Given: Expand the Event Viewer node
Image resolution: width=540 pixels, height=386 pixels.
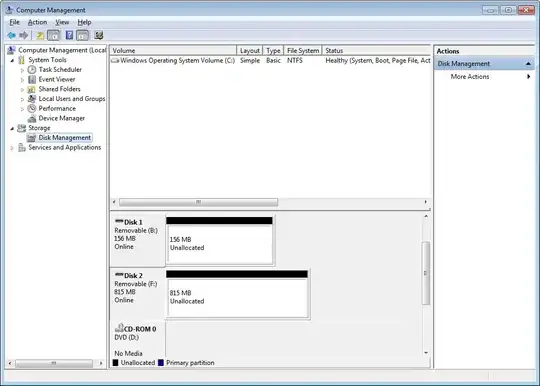Looking at the screenshot, I should pyautogui.click(x=22, y=80).
